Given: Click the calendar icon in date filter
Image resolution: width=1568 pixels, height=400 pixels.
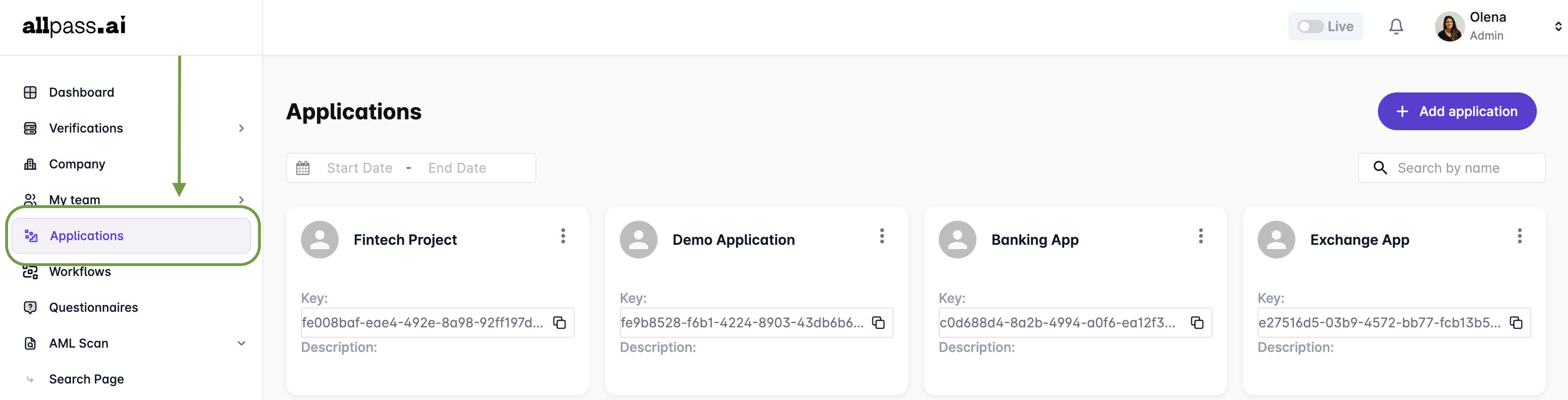Looking at the screenshot, I should tap(302, 168).
